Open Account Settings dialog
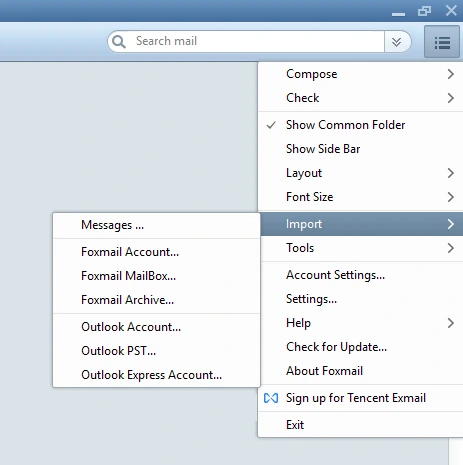Viewport: 463px width, 465px height. 362,275
